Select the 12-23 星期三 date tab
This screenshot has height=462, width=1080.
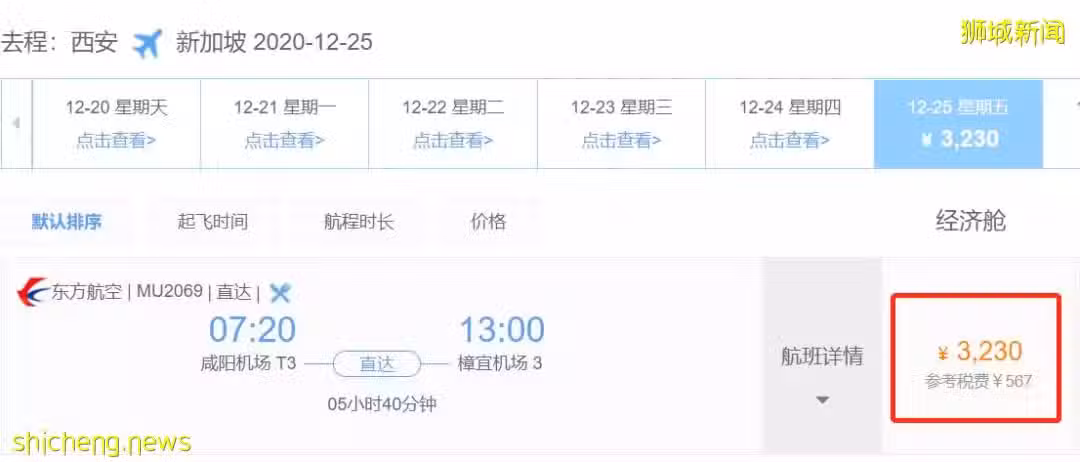(x=621, y=124)
